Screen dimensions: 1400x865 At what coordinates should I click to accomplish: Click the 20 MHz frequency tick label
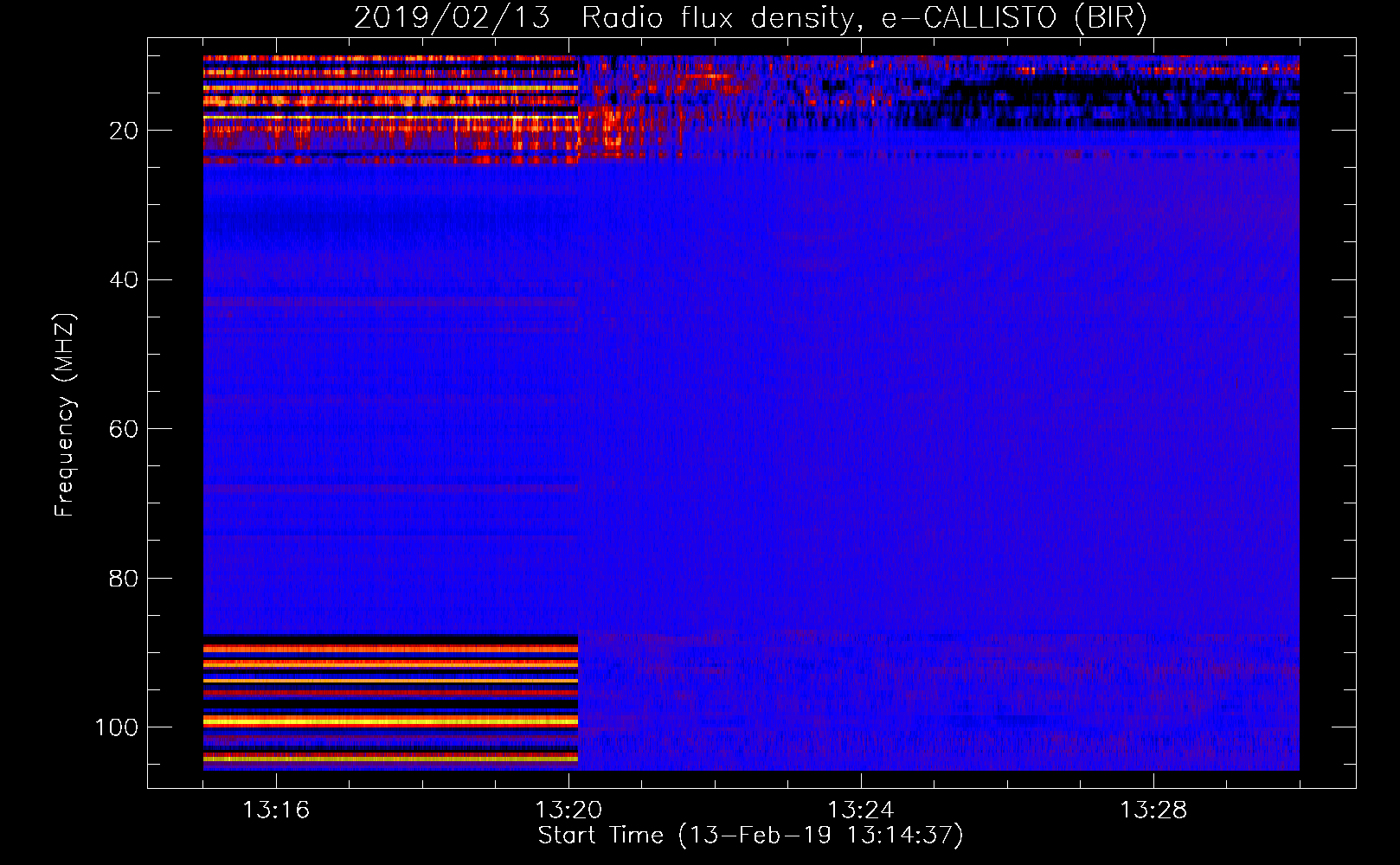124,131
